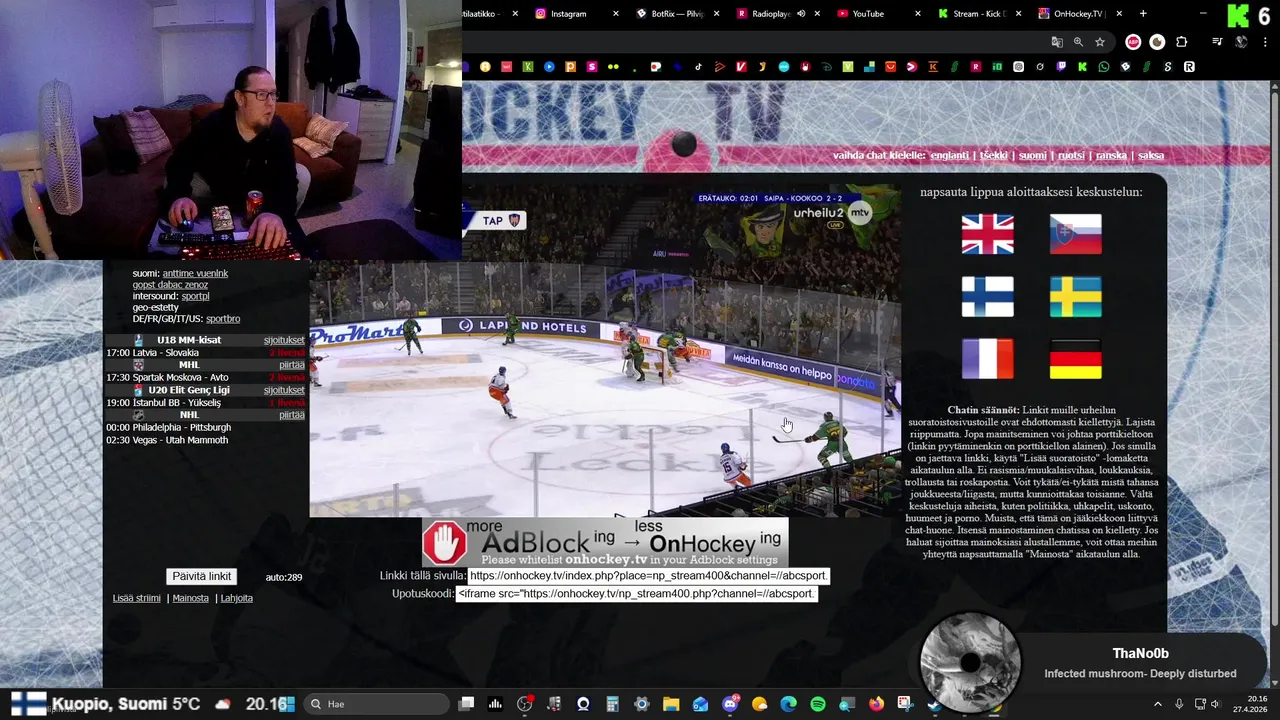
Task: Open the Steam icon on the taskbar
Action: (934, 704)
